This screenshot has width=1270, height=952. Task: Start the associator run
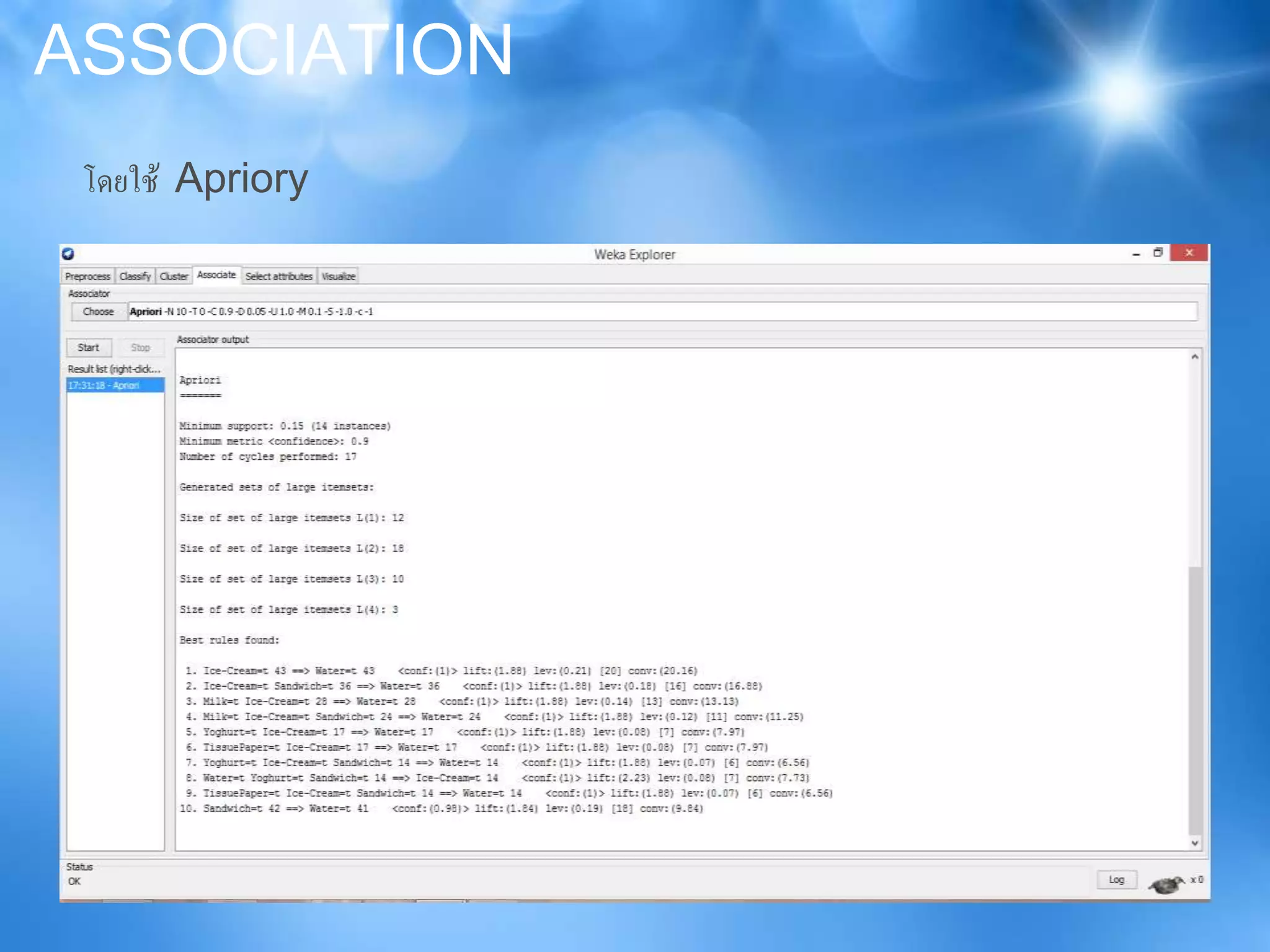point(89,348)
